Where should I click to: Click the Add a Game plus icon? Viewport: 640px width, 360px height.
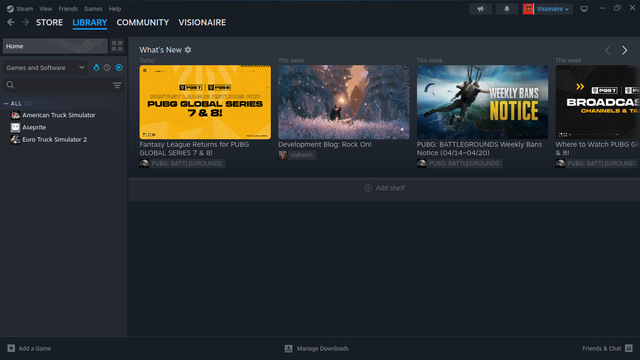11,348
